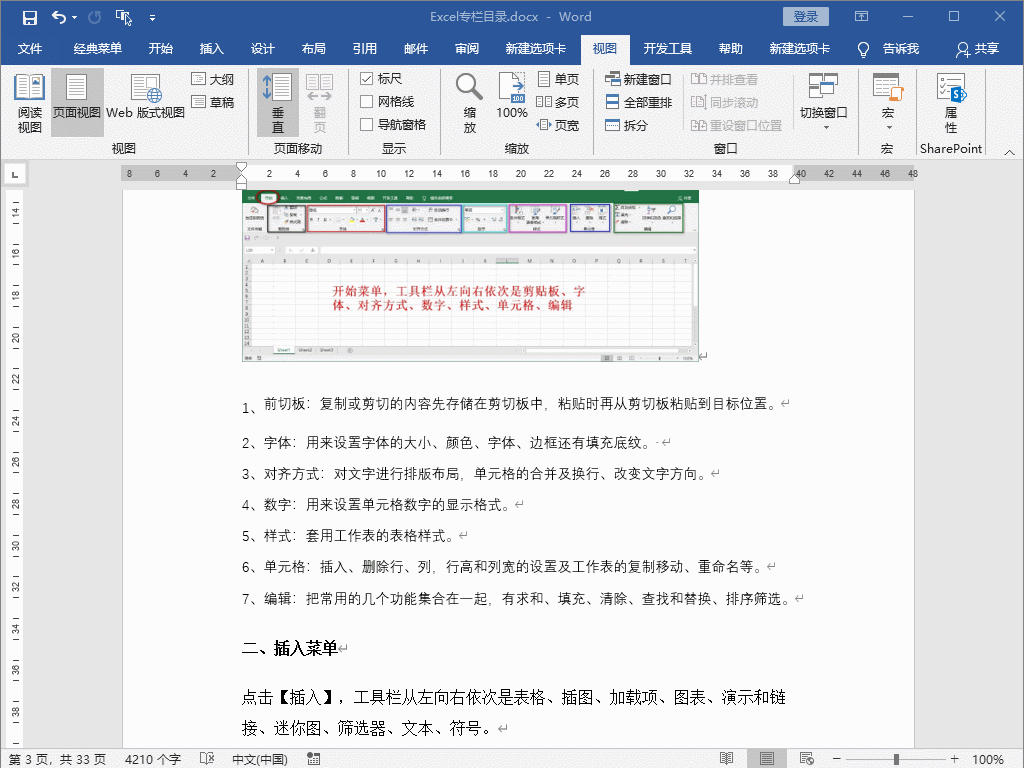Switch to 阅读视图 reading view
The height and width of the screenshot is (768, 1024).
tap(29, 103)
